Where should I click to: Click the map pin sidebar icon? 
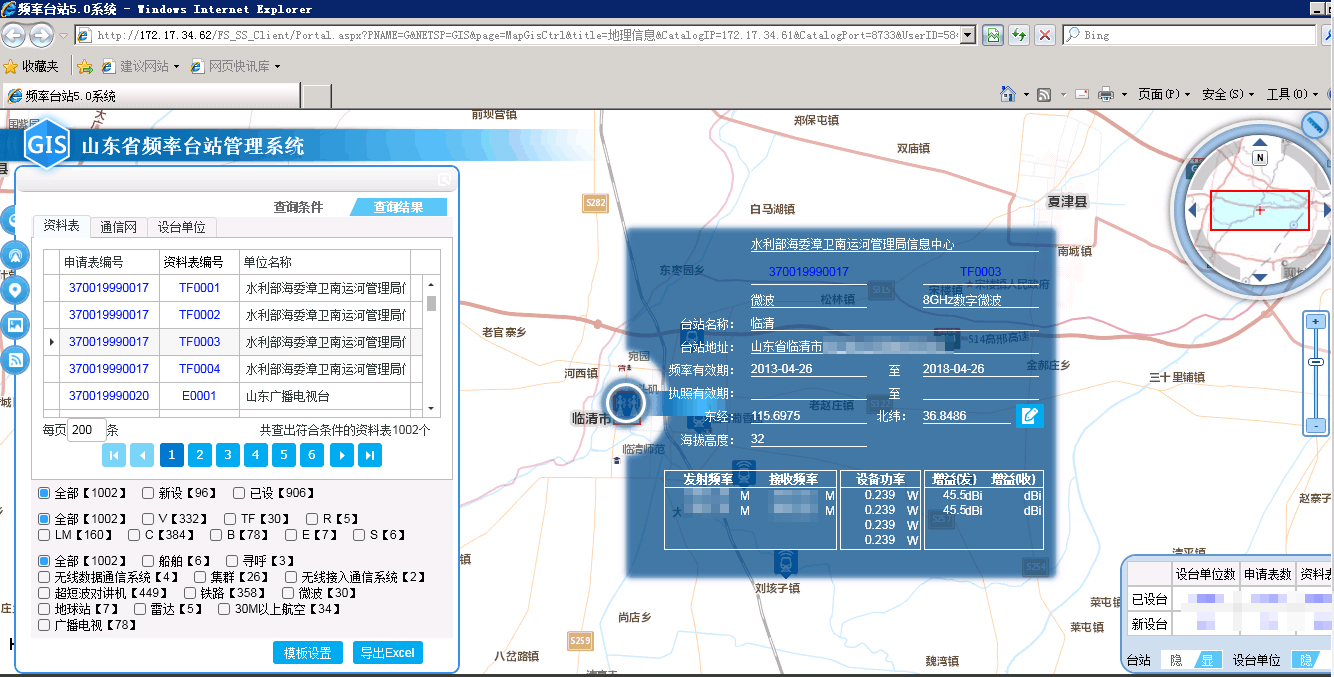[15, 290]
